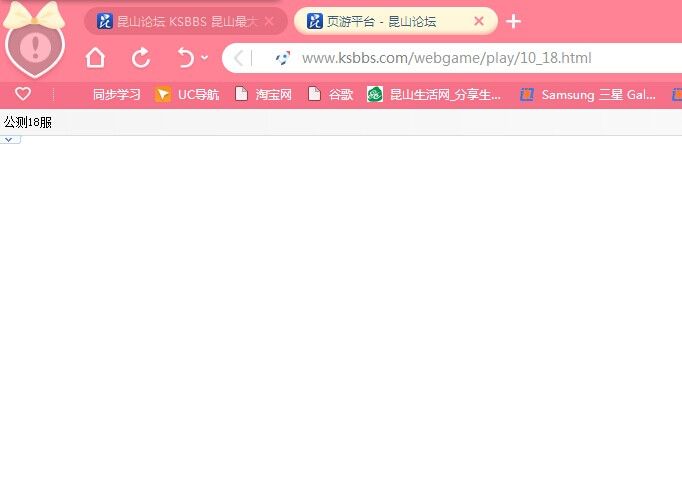Image resolution: width=682 pixels, height=482 pixels.
Task: Click the heart favorites icon in bookmarks bar
Action: 23,94
